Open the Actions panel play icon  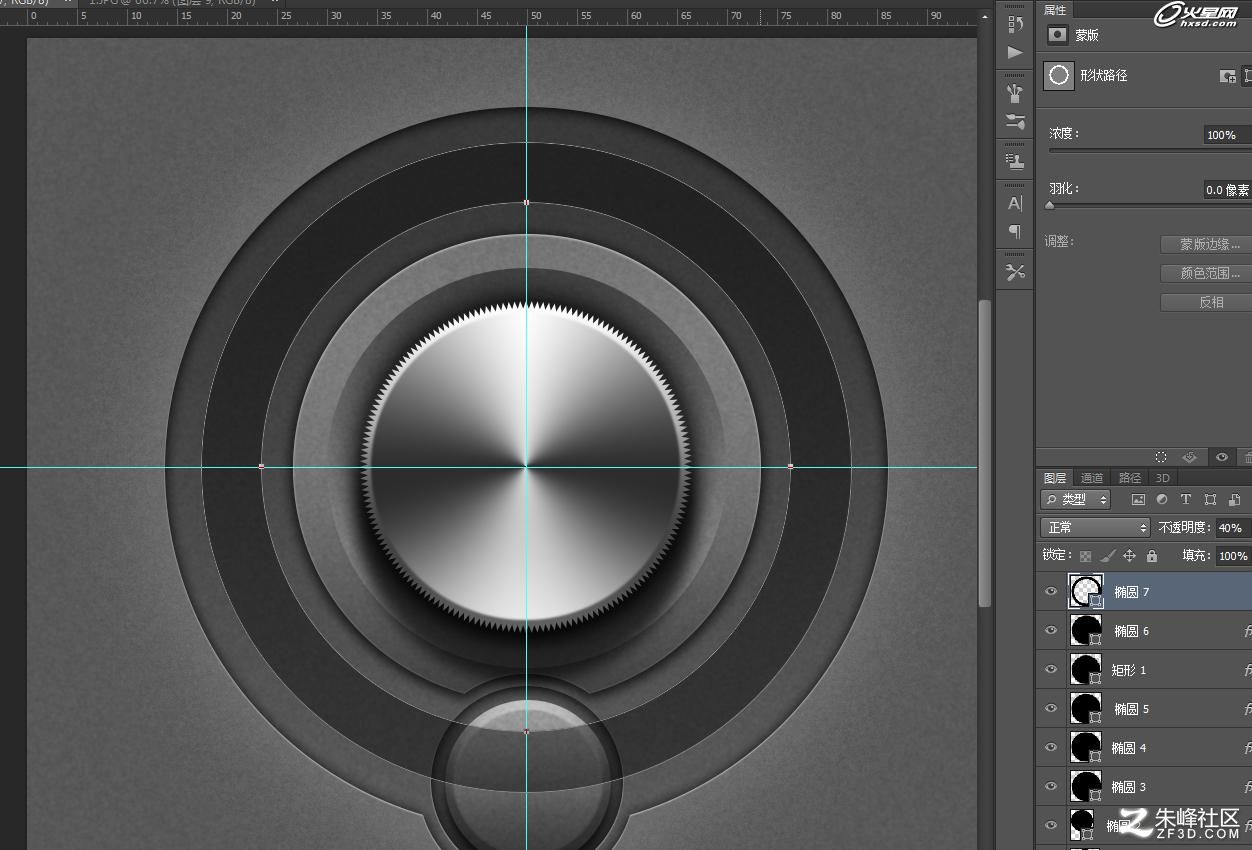[1015, 52]
